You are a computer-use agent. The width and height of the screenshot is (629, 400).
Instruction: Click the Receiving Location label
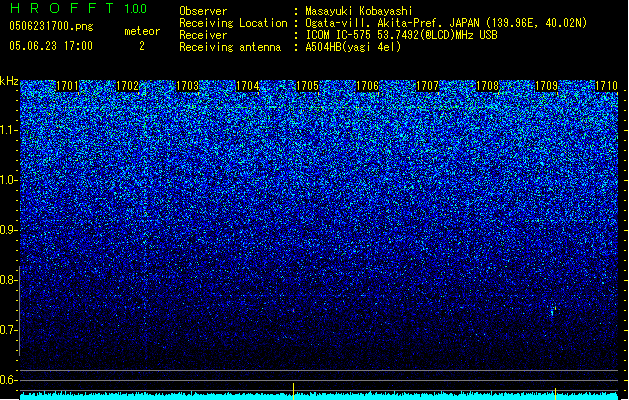[233, 23]
